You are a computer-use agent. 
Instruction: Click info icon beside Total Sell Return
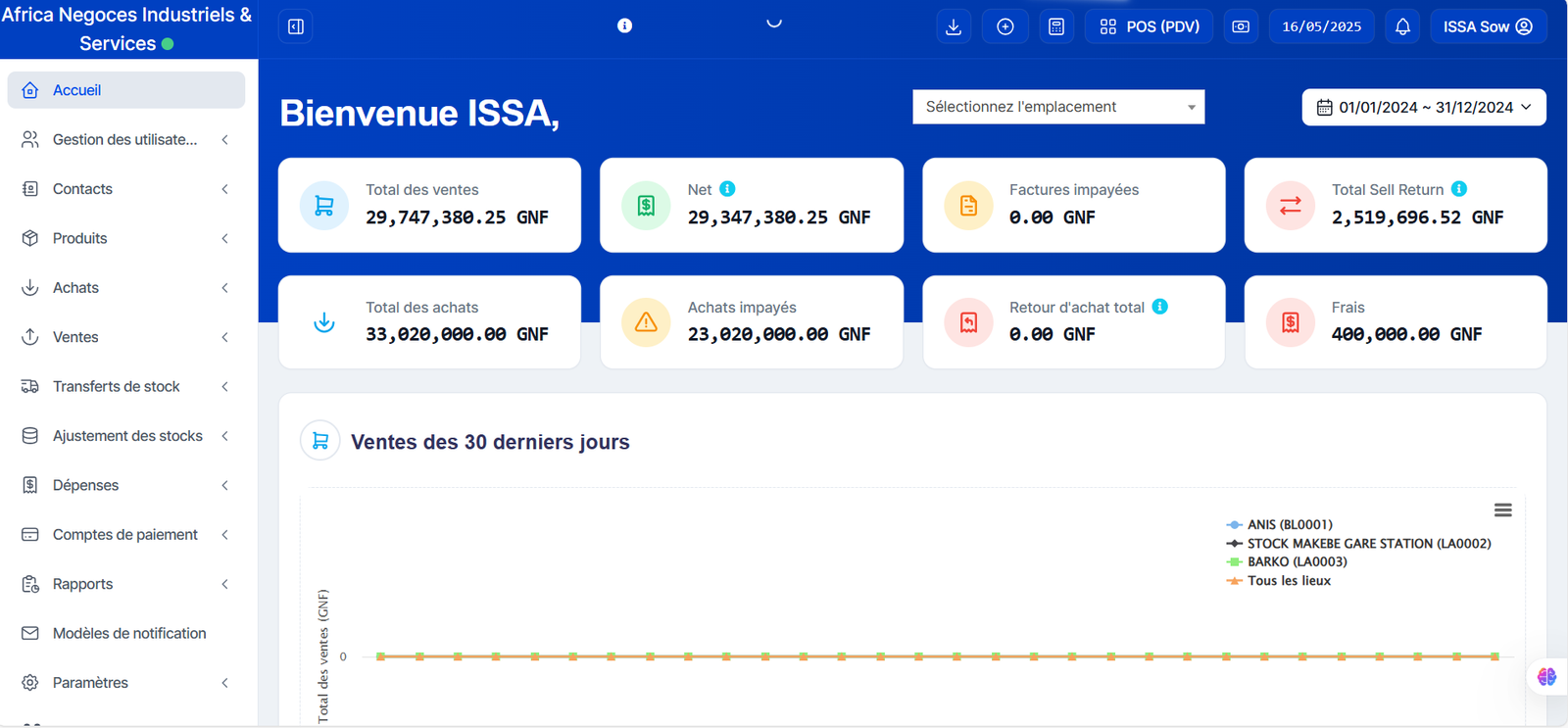1459,189
